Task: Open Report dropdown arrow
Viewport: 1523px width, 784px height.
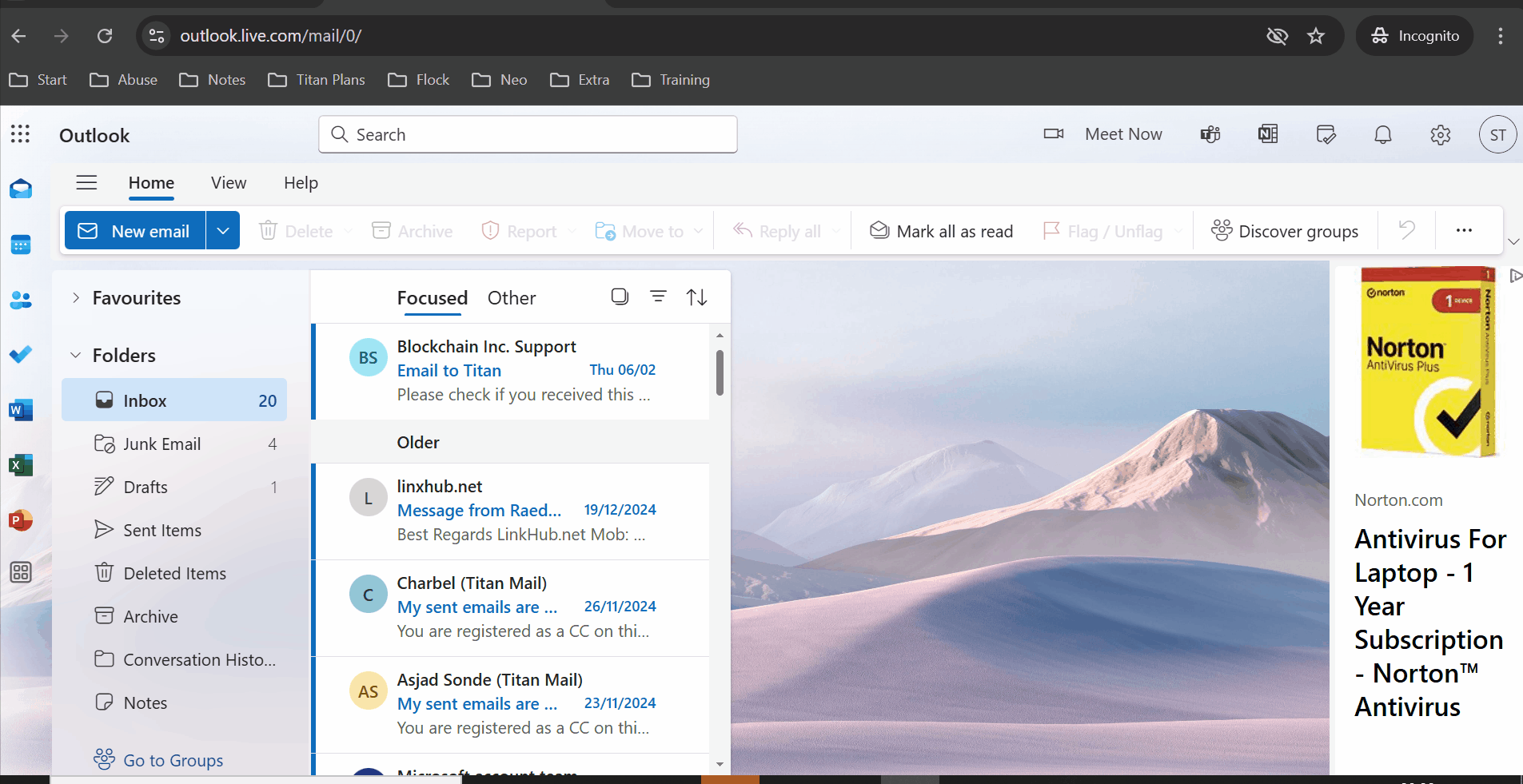Action: click(571, 231)
